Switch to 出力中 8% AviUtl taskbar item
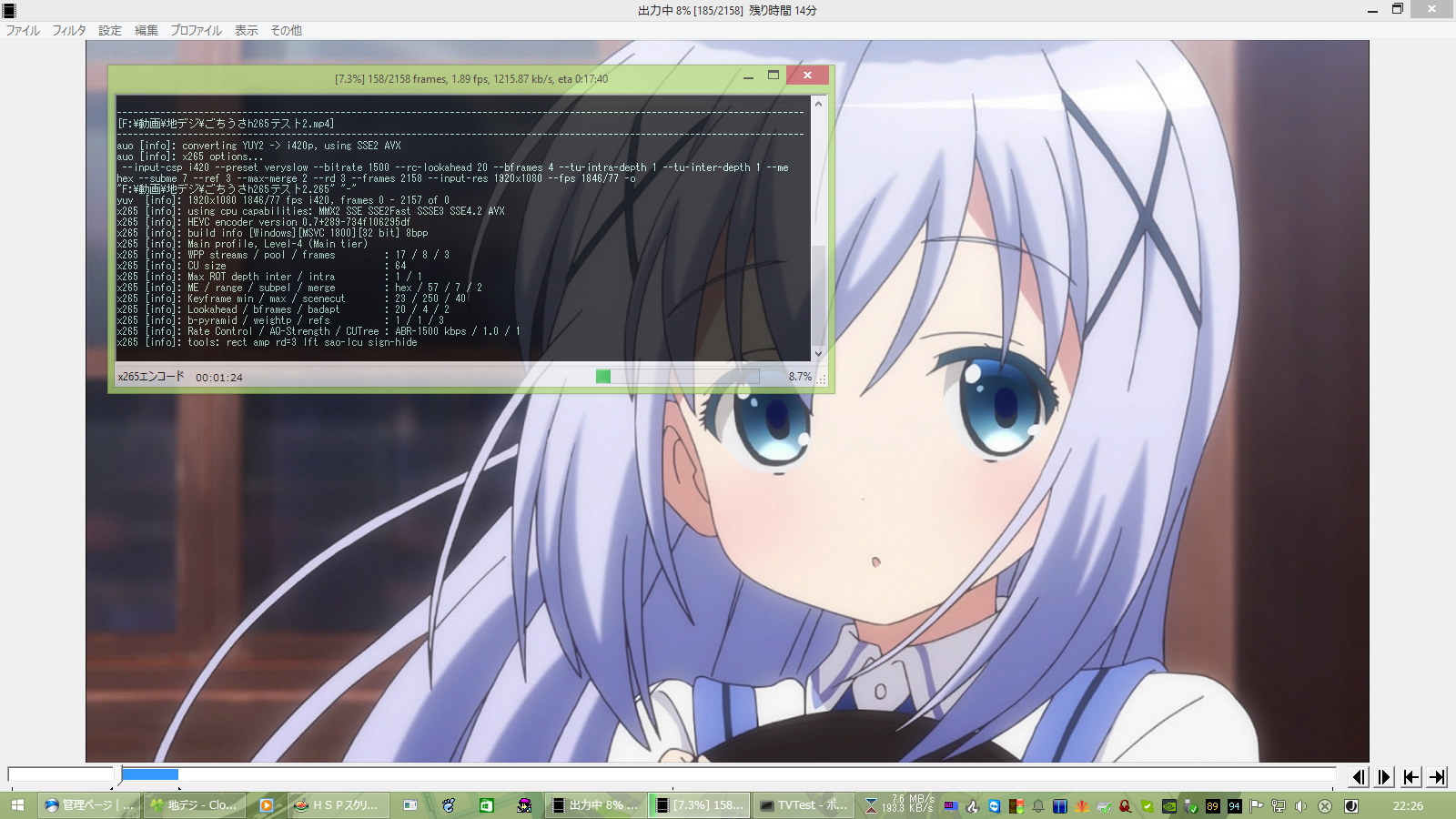This screenshot has width=1456, height=819. [x=596, y=805]
